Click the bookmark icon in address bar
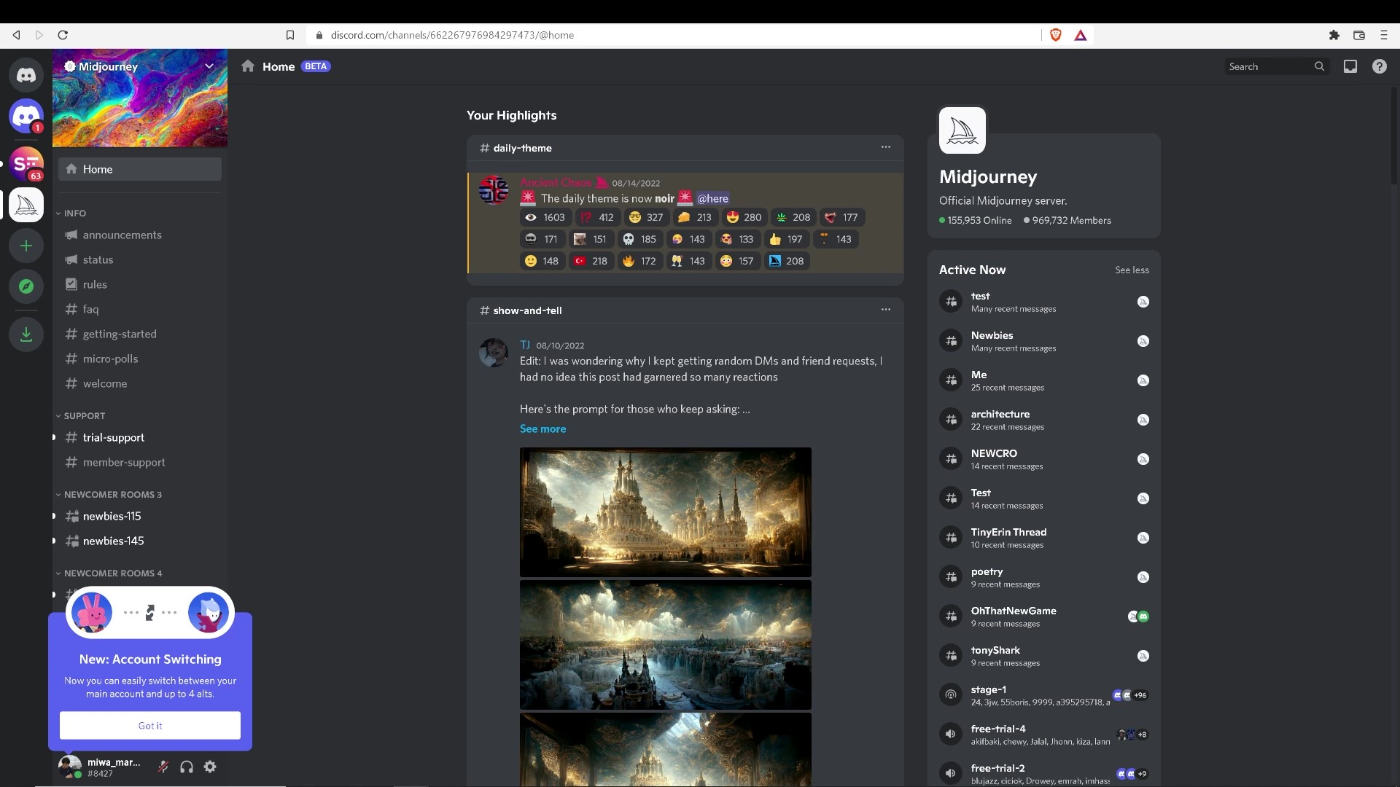This screenshot has height=787, width=1400. [290, 35]
